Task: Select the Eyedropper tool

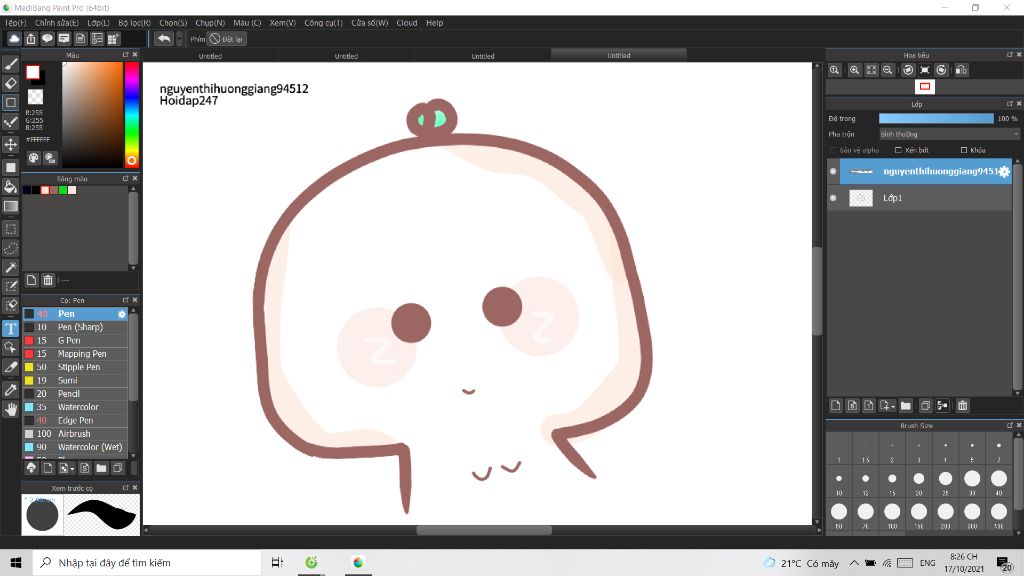Action: [10, 390]
